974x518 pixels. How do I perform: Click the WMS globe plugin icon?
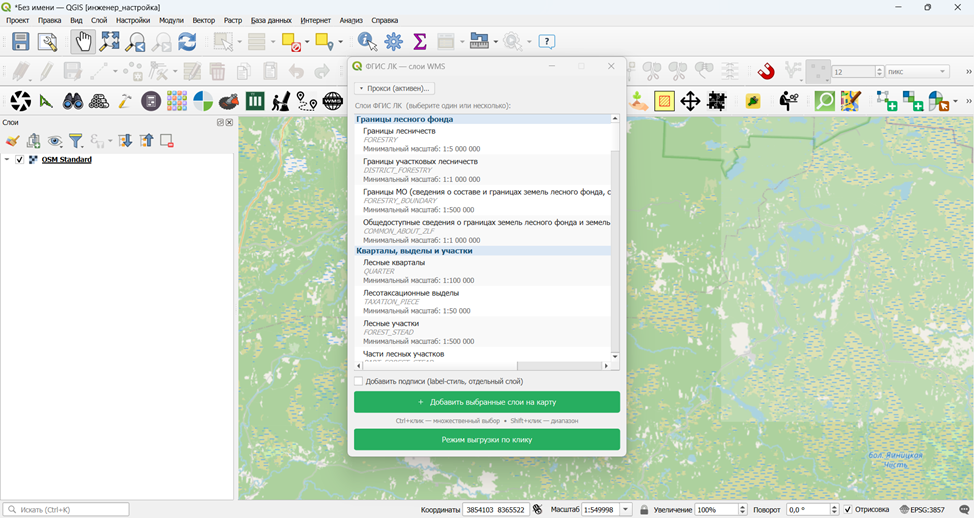click(333, 101)
